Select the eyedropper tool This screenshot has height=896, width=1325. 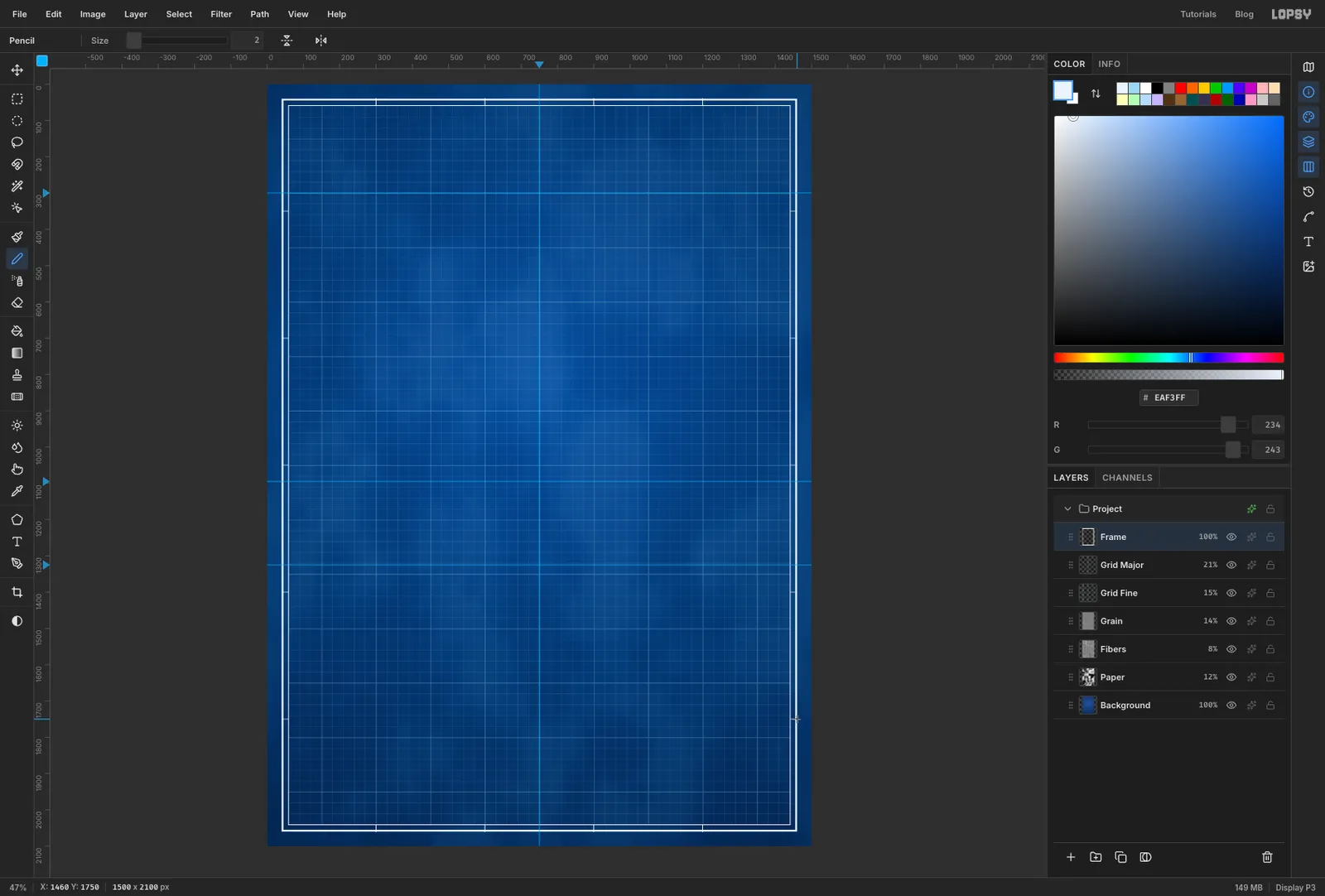point(17,491)
